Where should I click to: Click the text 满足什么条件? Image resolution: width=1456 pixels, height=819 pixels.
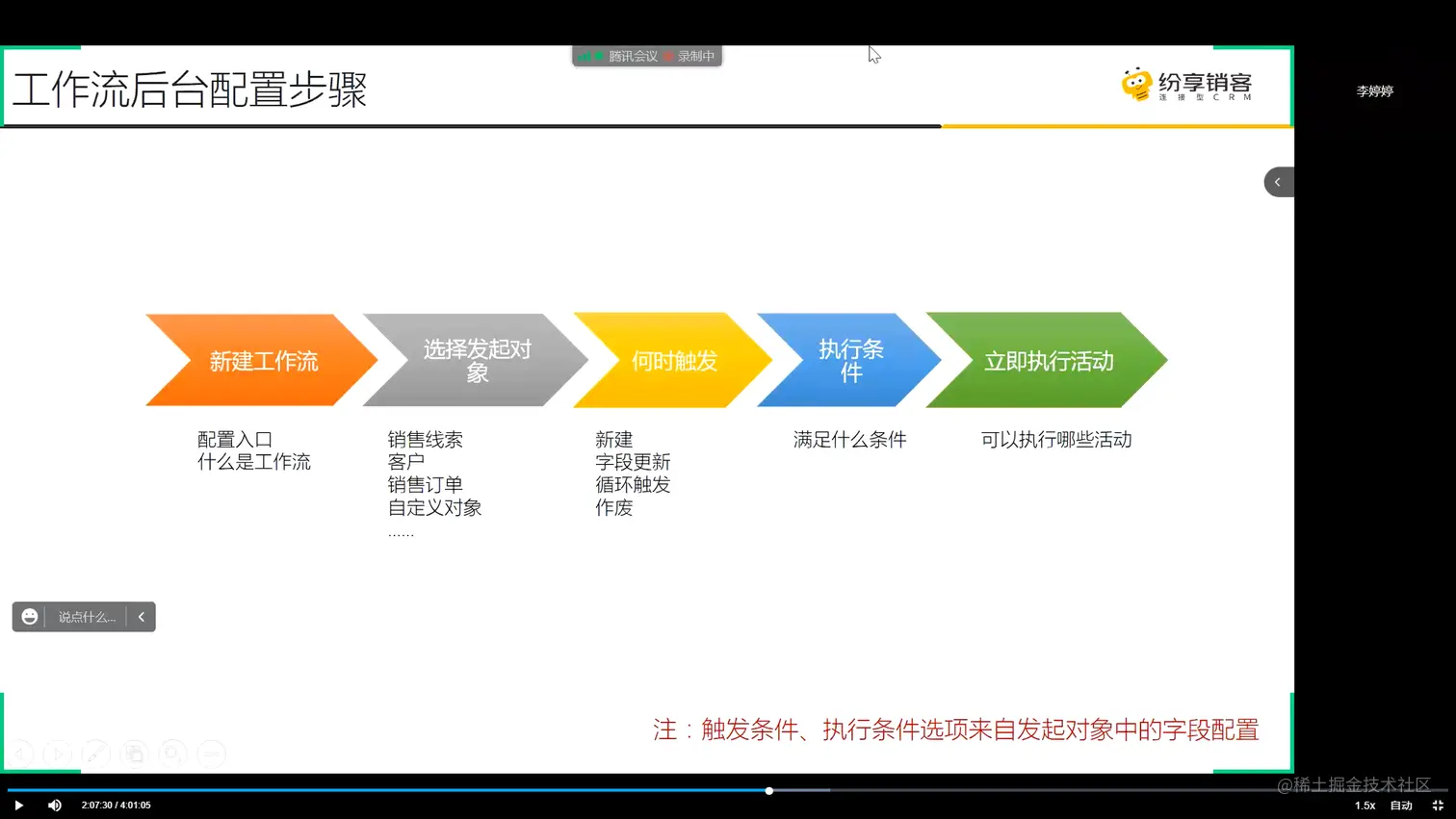point(850,440)
